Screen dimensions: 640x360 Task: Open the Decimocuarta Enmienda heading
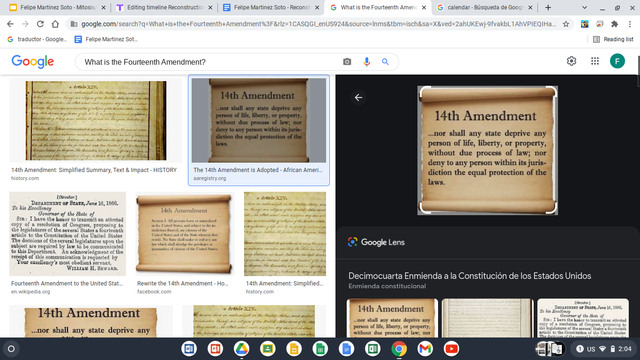[469, 276]
